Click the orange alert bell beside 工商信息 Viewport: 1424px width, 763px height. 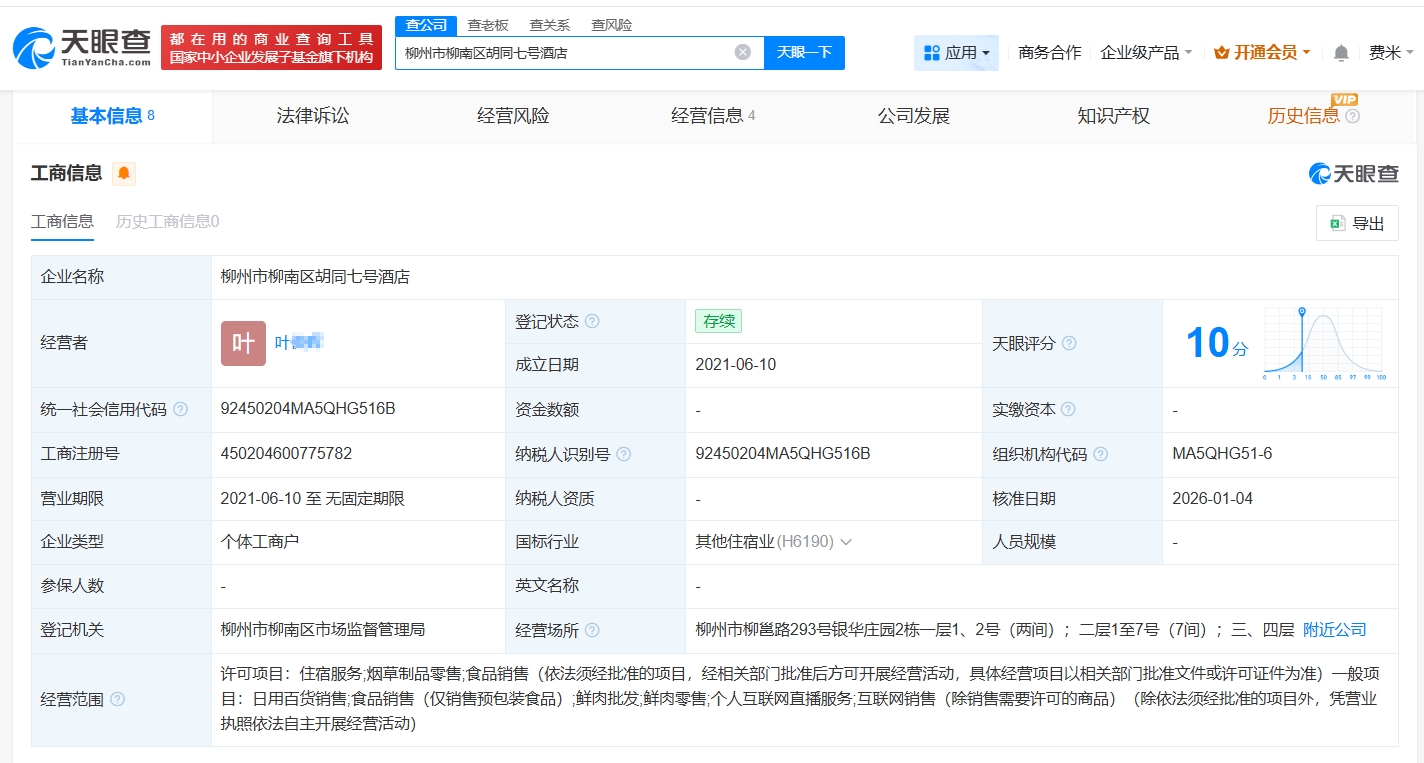tap(123, 174)
